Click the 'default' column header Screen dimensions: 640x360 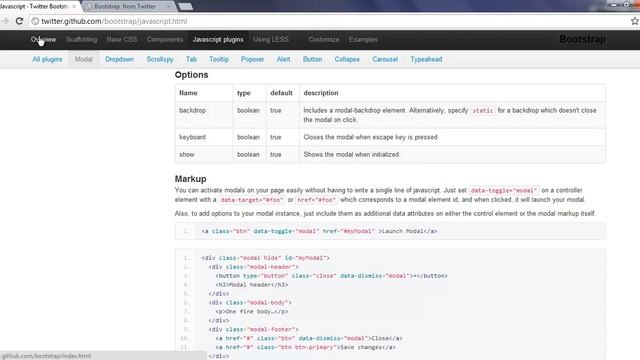(281, 93)
